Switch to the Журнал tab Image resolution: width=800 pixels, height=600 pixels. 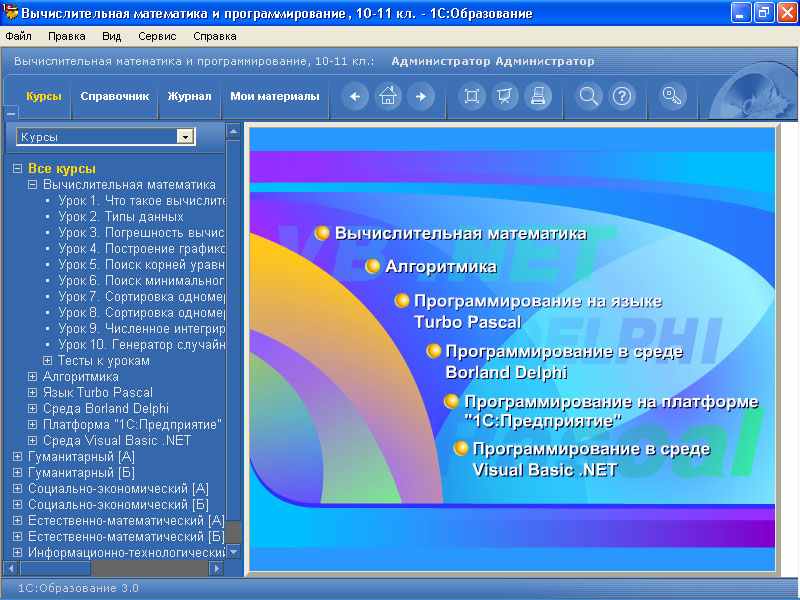tap(189, 96)
